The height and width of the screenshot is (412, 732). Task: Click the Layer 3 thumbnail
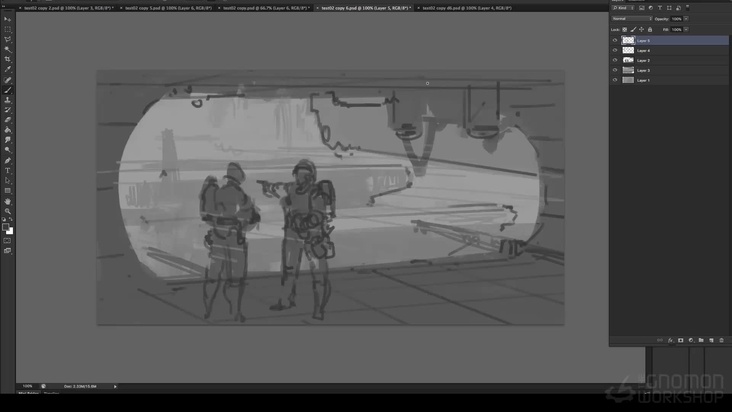(x=628, y=70)
